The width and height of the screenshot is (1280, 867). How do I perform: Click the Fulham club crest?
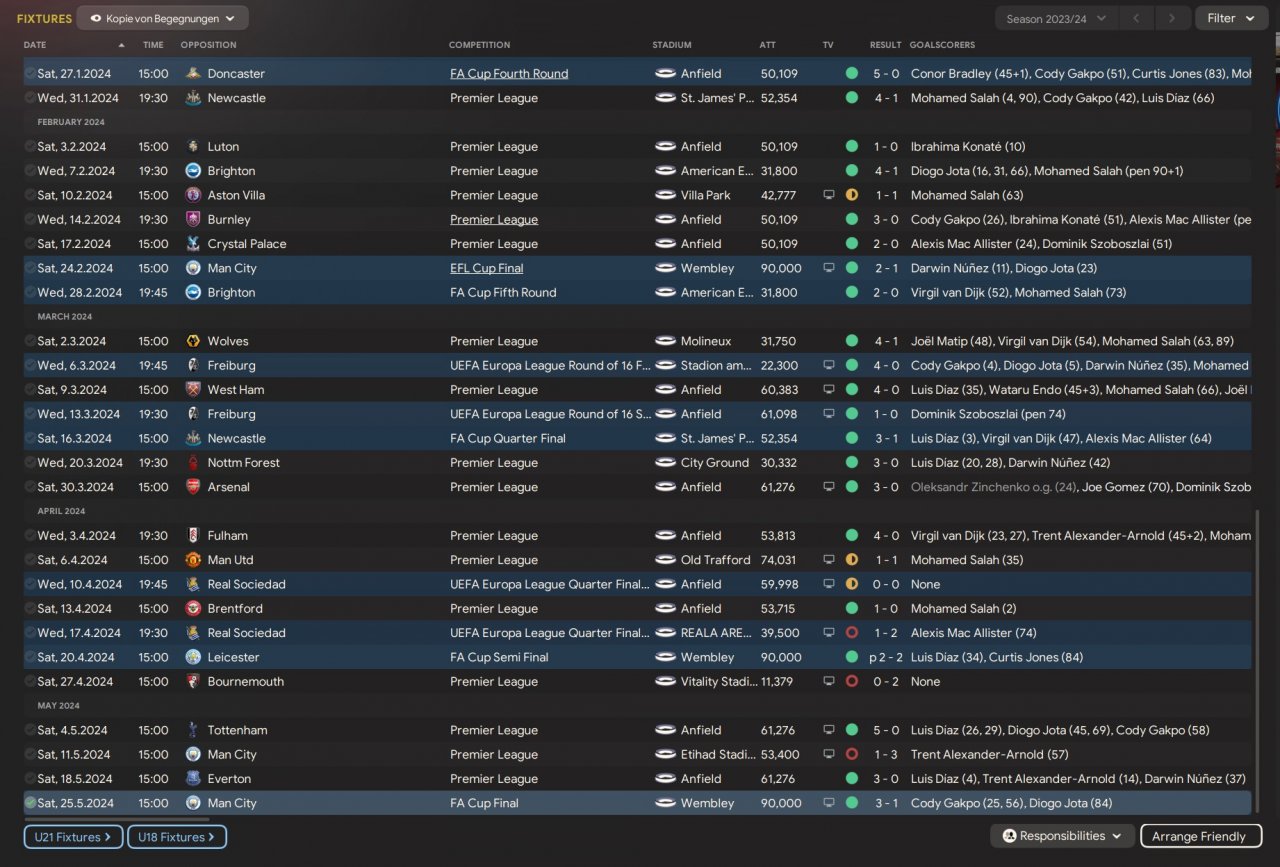point(193,536)
